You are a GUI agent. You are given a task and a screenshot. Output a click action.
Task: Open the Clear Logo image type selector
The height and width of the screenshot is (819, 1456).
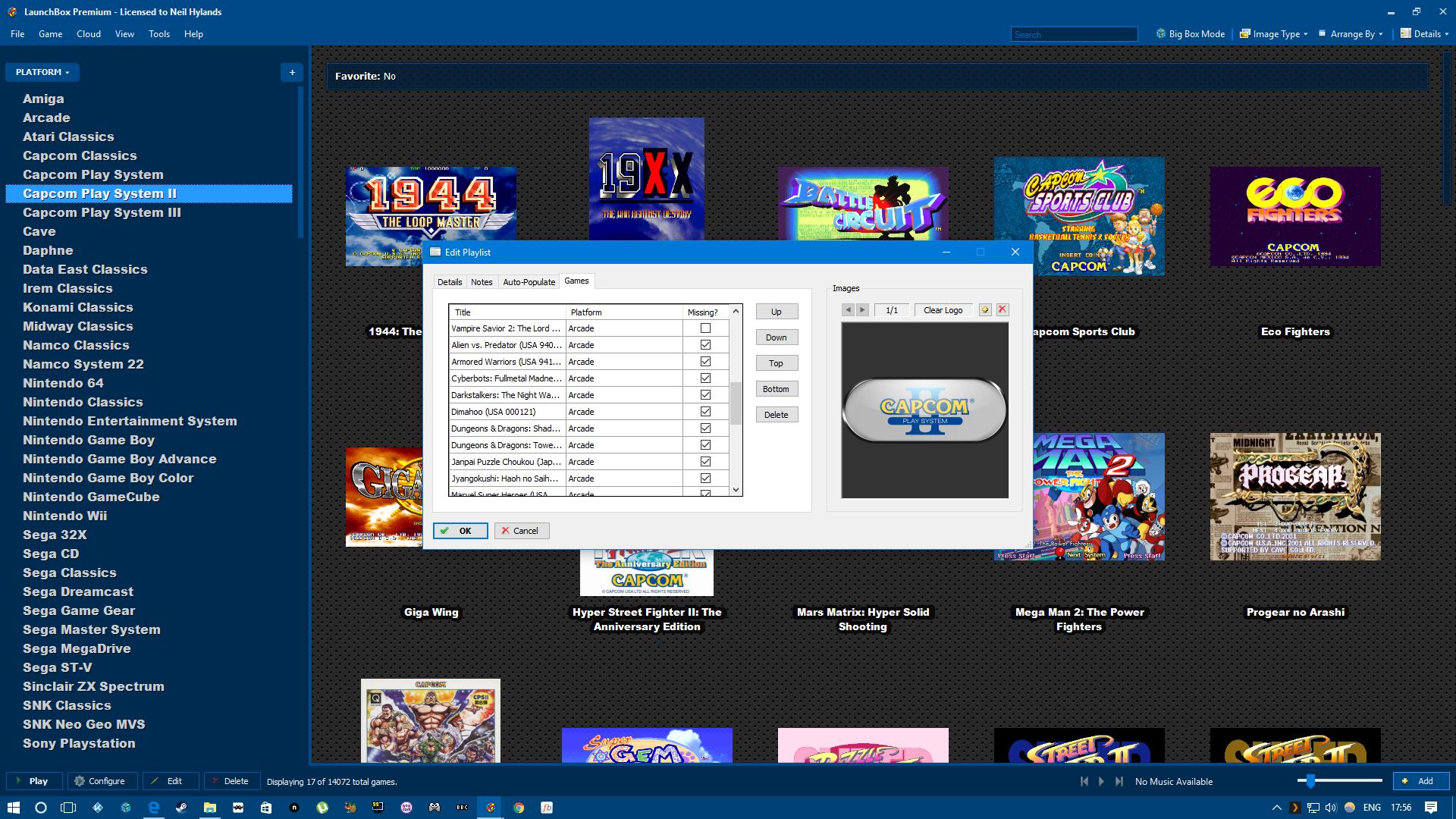(x=943, y=310)
